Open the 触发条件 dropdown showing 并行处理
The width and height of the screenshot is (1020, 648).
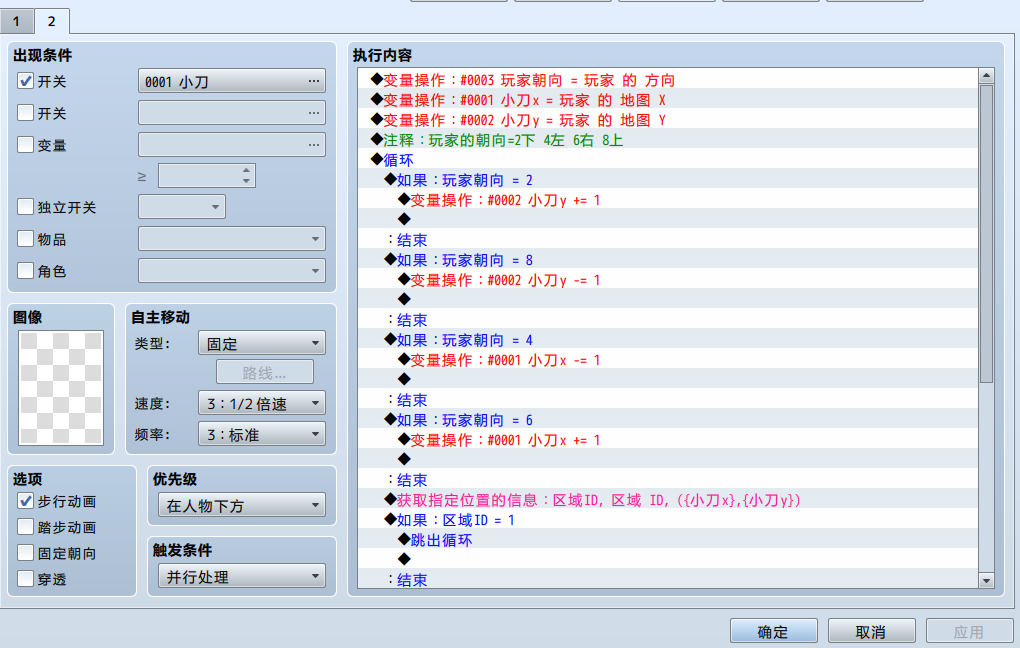click(x=241, y=576)
